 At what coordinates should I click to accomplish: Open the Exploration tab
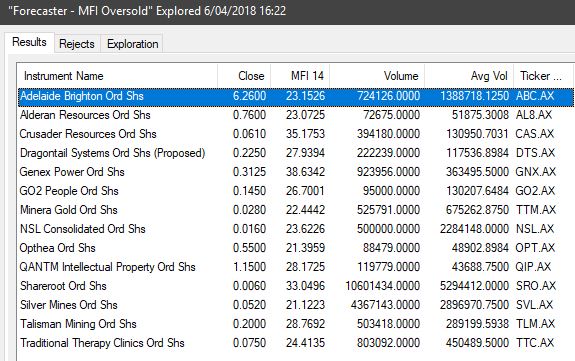132,44
